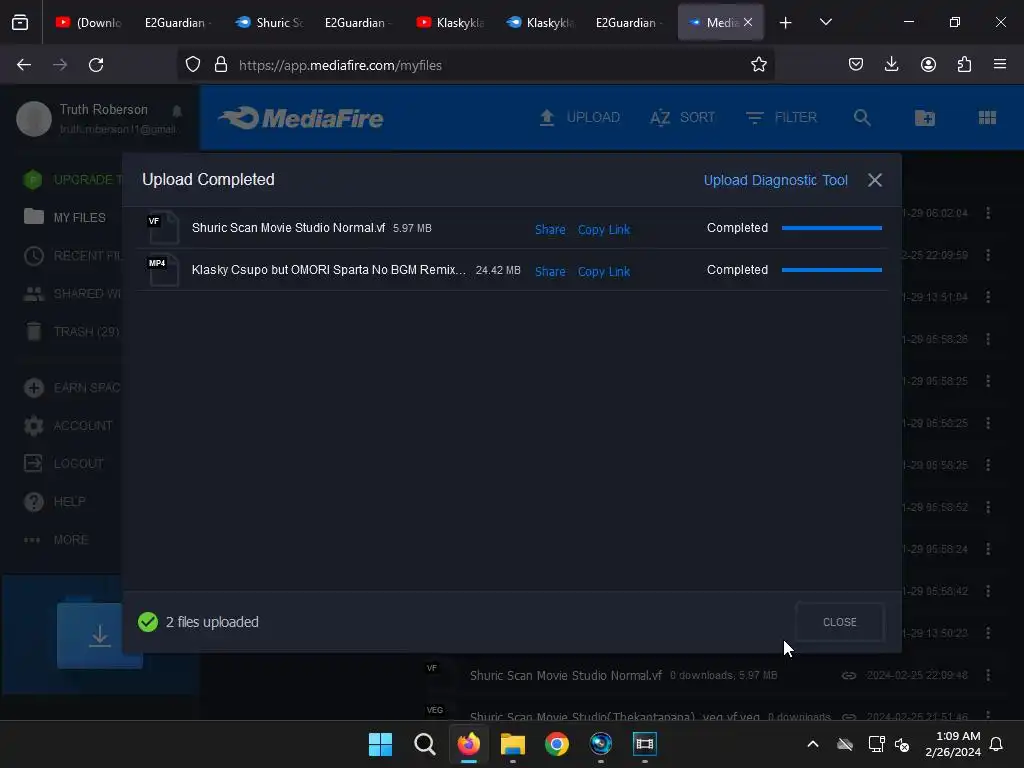This screenshot has width=1024, height=768.
Task: Open MY FILES in the sidebar
Action: [64, 217]
